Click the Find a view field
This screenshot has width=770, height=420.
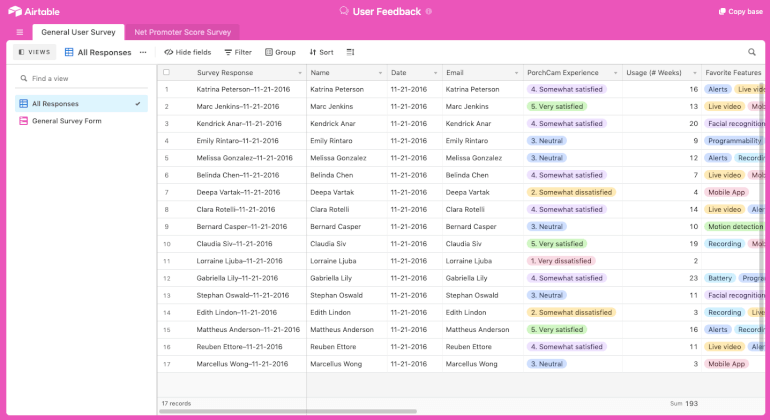(82, 78)
